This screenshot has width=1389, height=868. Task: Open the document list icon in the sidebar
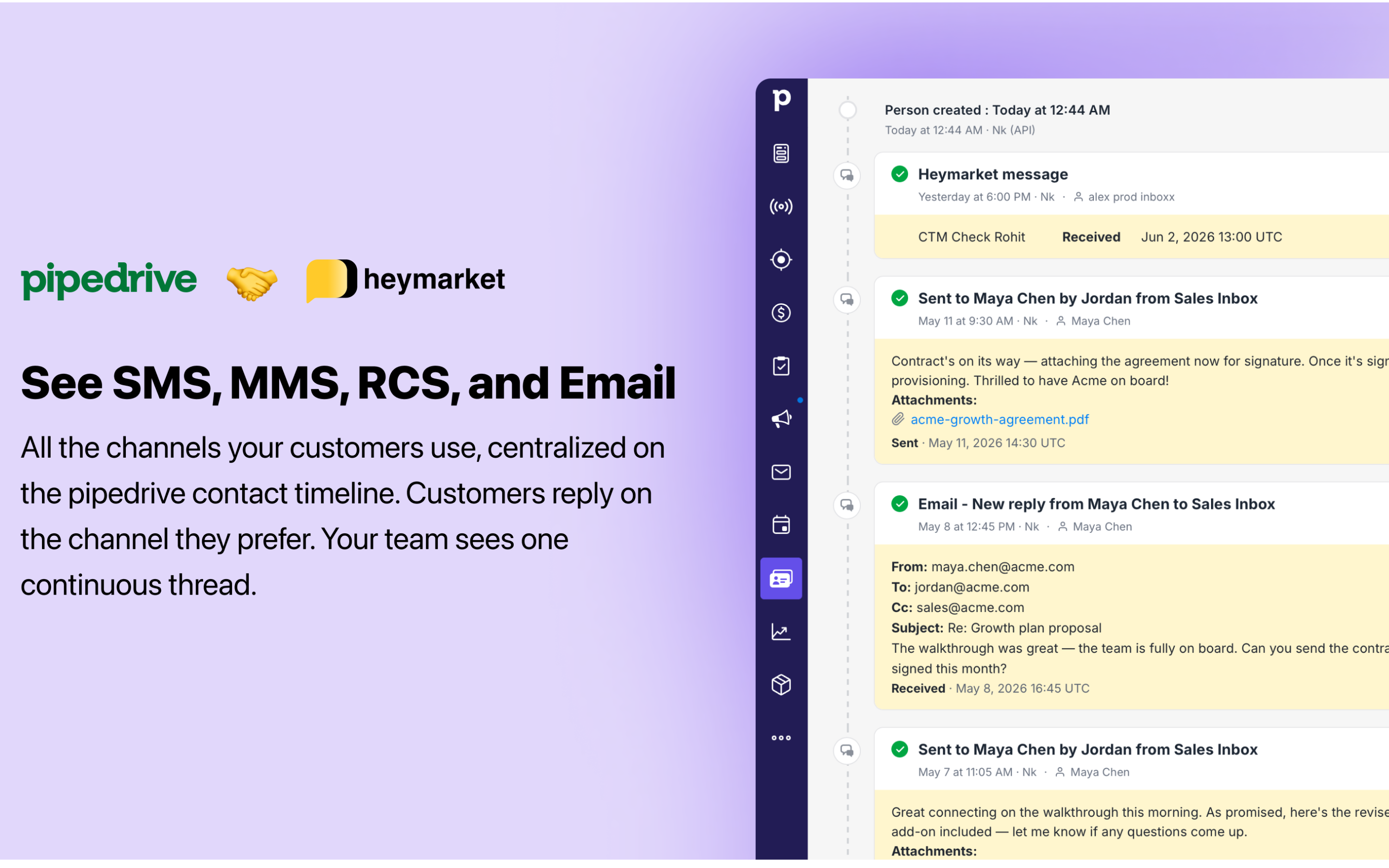tap(781, 153)
